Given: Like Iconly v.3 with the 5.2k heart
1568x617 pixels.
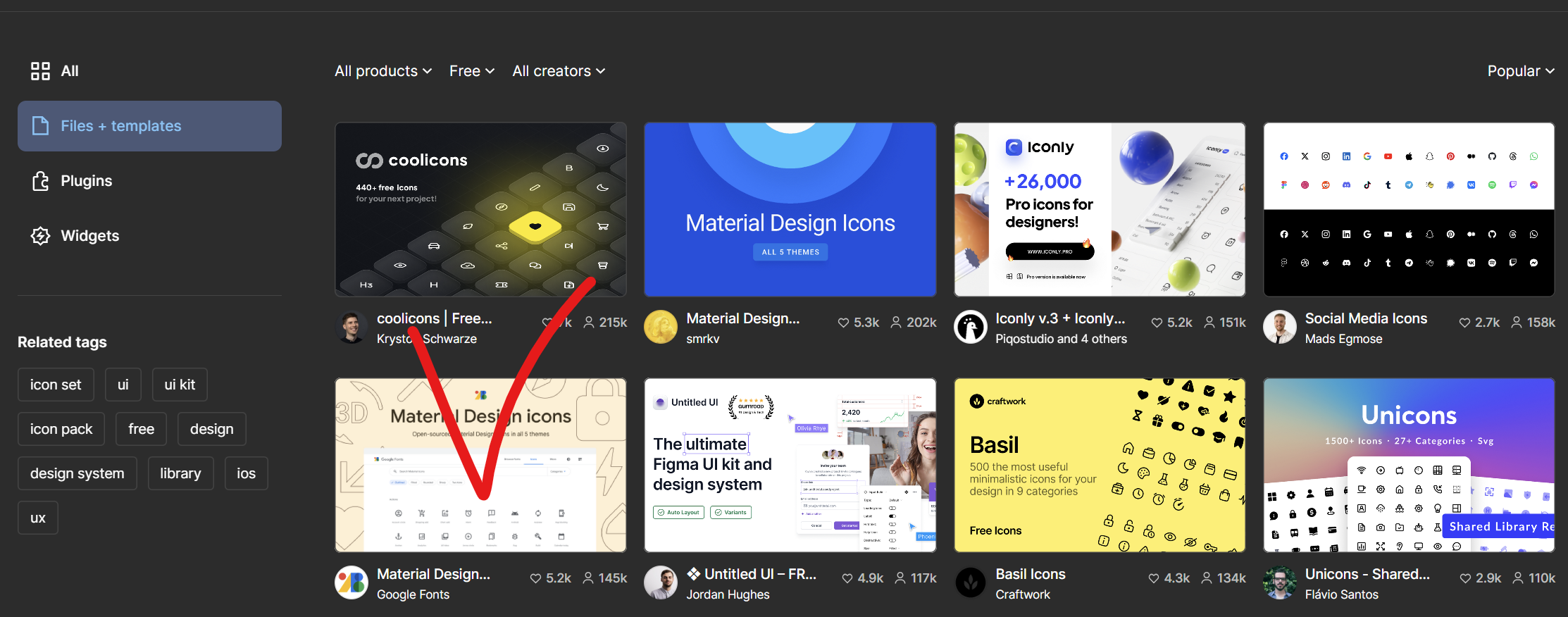Looking at the screenshot, I should (x=1157, y=323).
